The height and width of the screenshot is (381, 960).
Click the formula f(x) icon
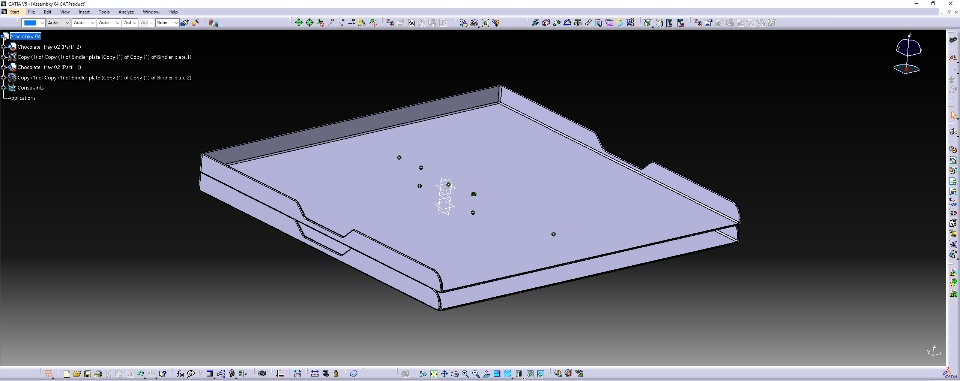click(181, 373)
